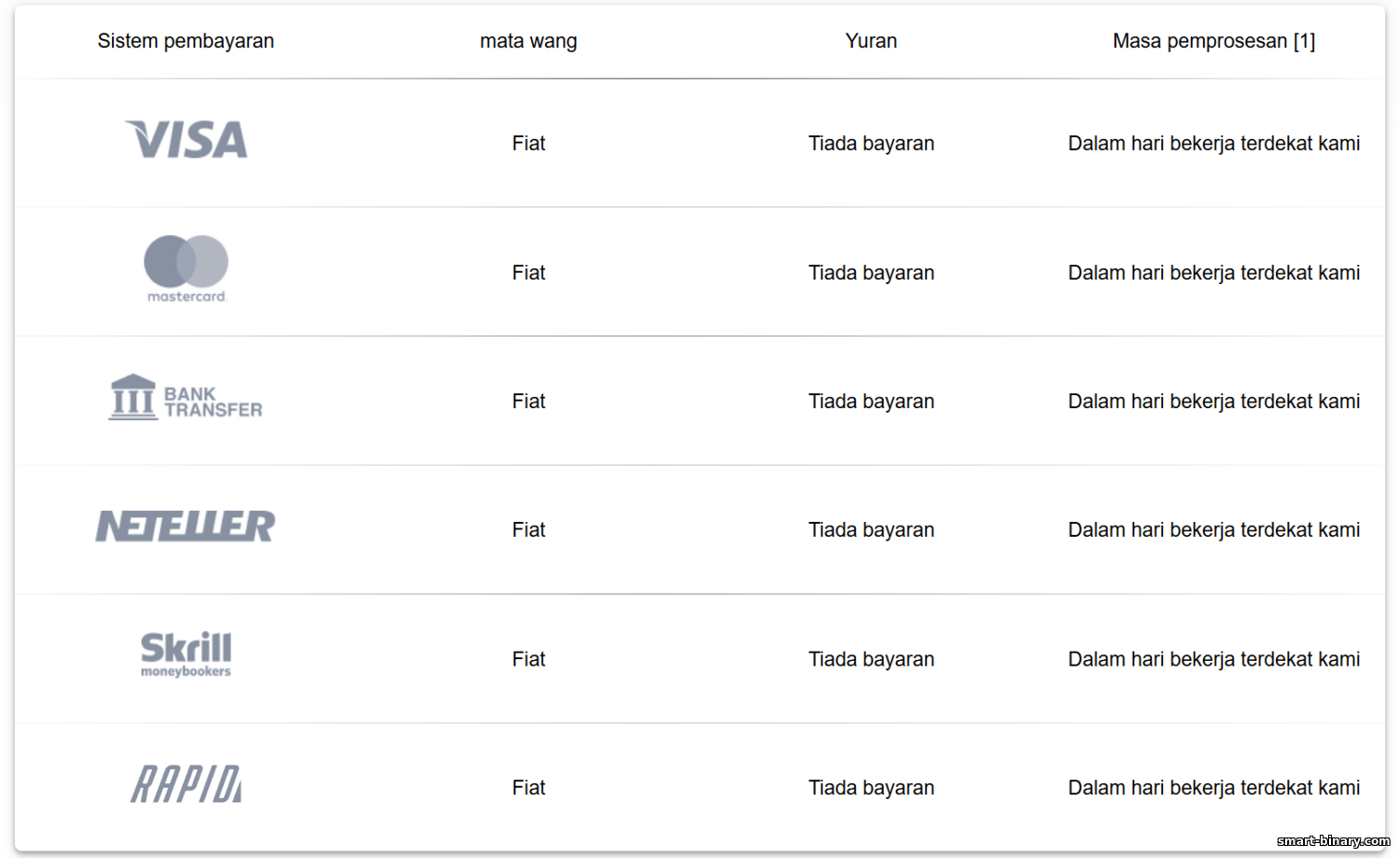Click the mata wang column header
1400x858 pixels.
[528, 41]
